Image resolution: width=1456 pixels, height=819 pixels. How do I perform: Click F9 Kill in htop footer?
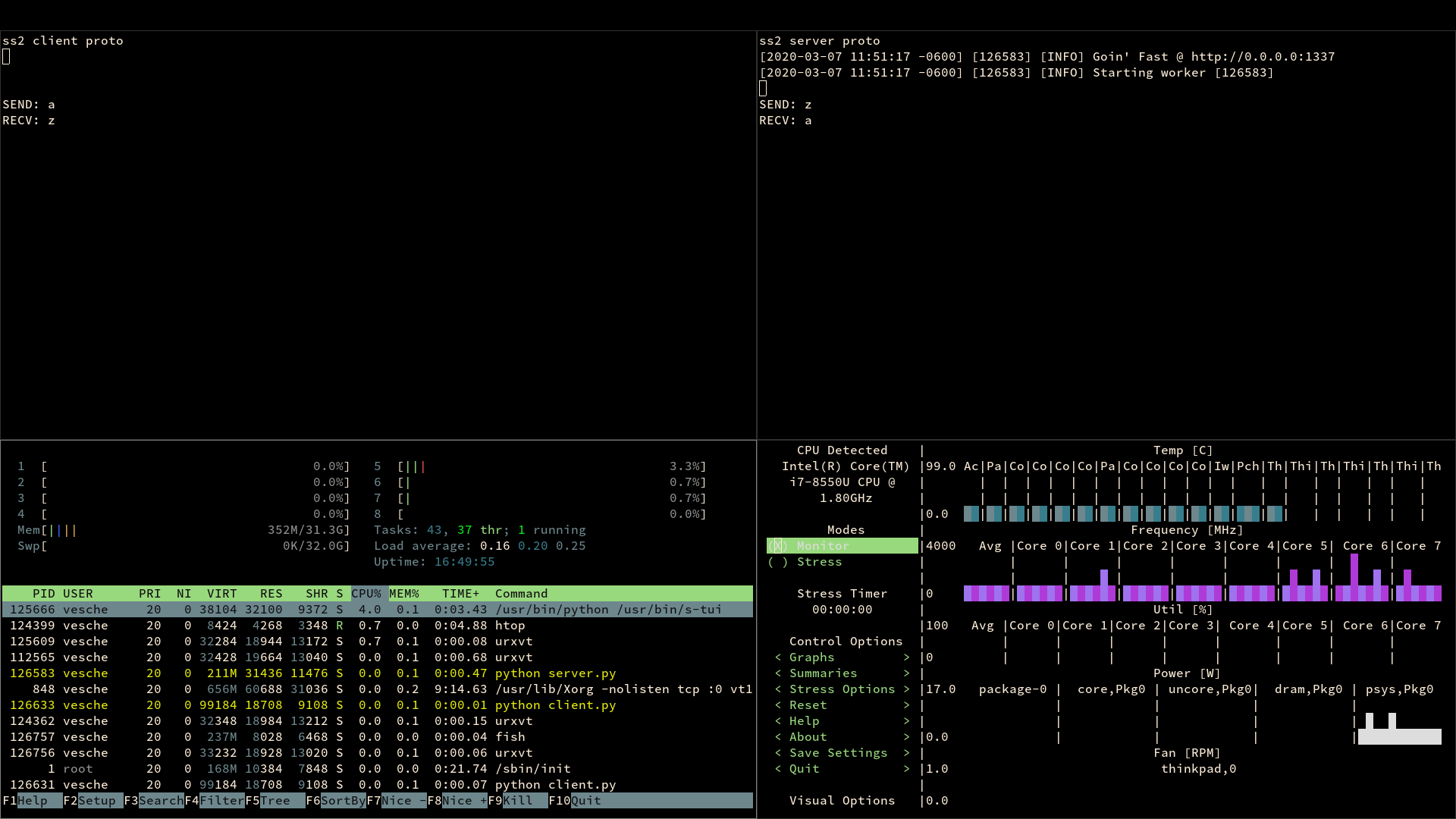pos(518,801)
